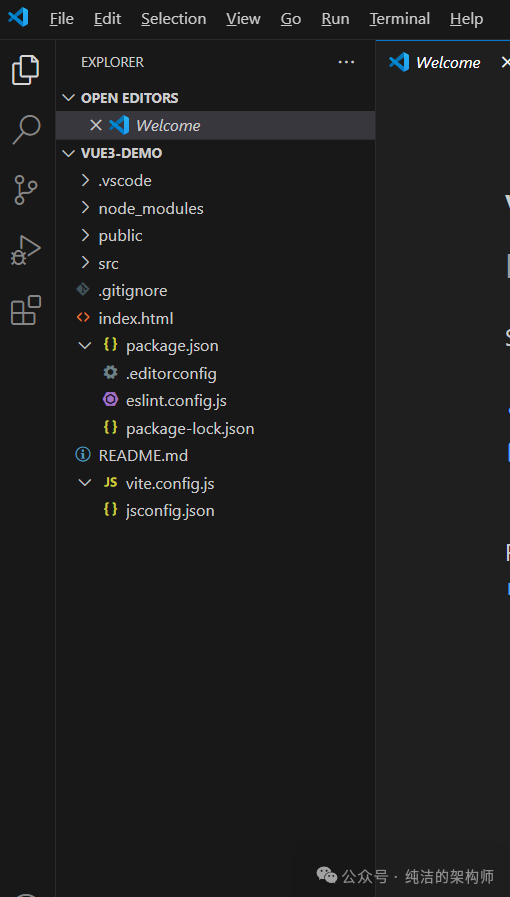Collapse nested files under vite.config.js
Viewport: 510px width, 897px height.
pyautogui.click(x=85, y=483)
